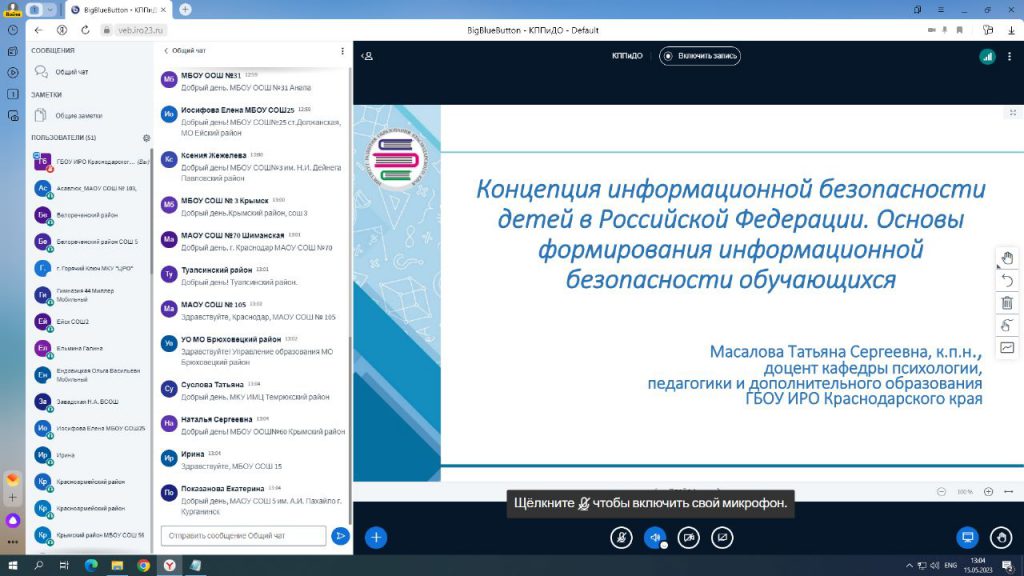The width and height of the screenshot is (1024, 576).
Task: Hide the Общий чат panel using the back arrow
Action: [167, 50]
